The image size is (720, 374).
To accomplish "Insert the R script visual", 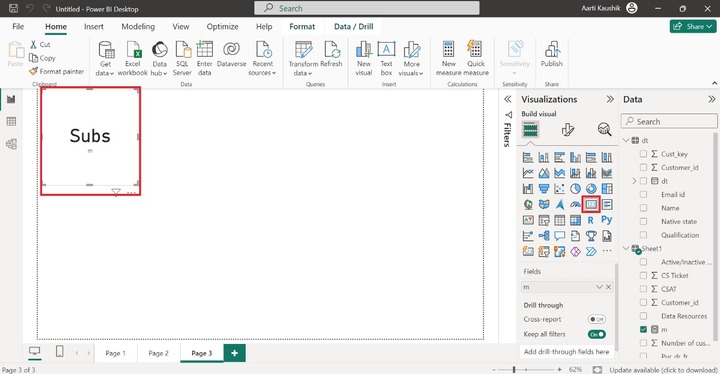I will tap(591, 221).
